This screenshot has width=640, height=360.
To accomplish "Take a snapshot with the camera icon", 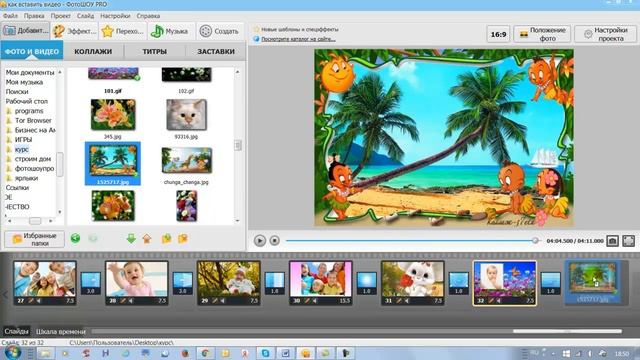I will coord(612,241).
